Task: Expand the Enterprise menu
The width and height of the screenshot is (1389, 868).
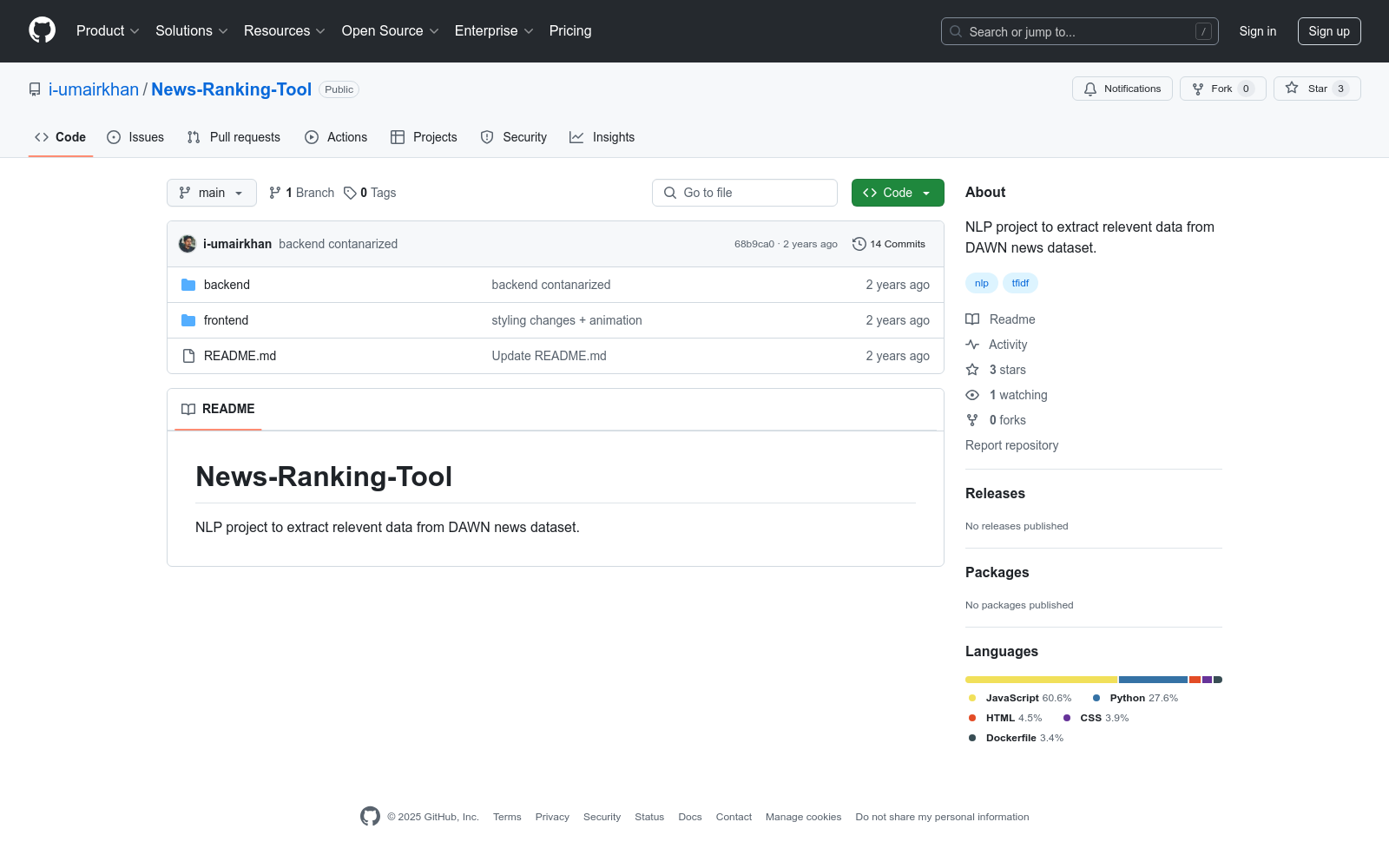Action: [494, 30]
